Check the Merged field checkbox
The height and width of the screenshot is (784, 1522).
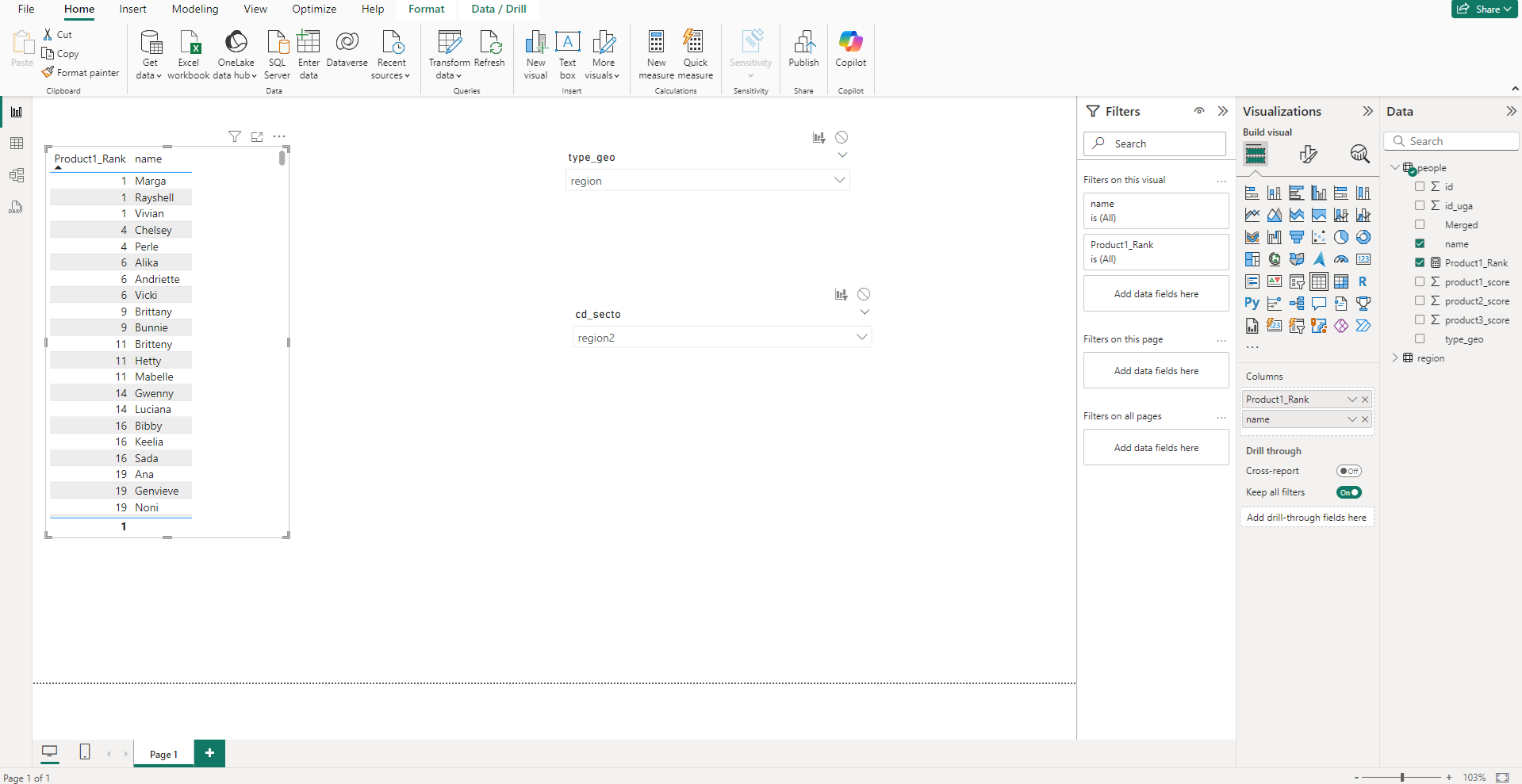point(1420,225)
